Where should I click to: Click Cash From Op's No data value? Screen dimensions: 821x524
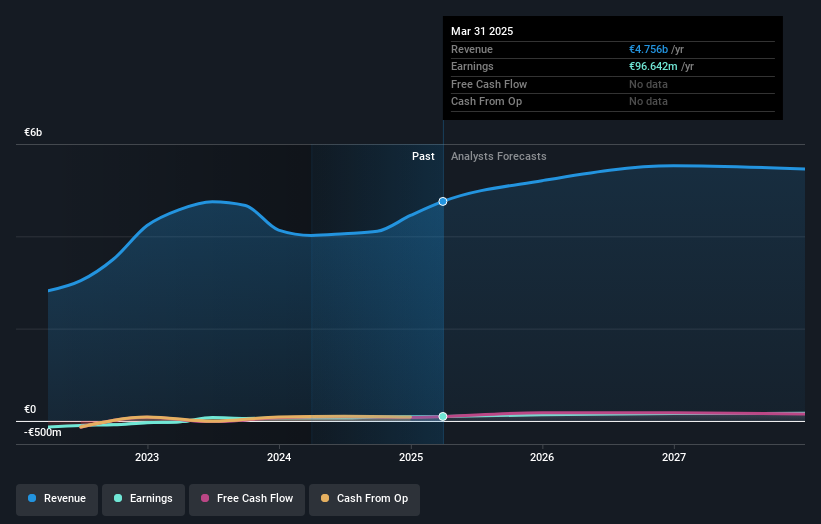(x=648, y=102)
